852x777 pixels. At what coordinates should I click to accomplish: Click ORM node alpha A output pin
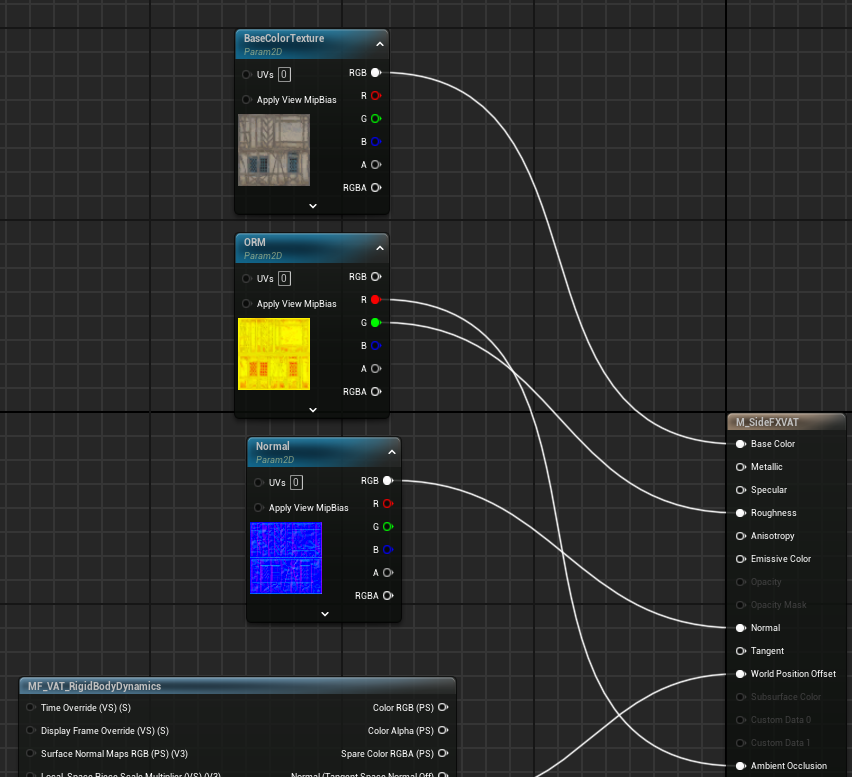point(376,368)
